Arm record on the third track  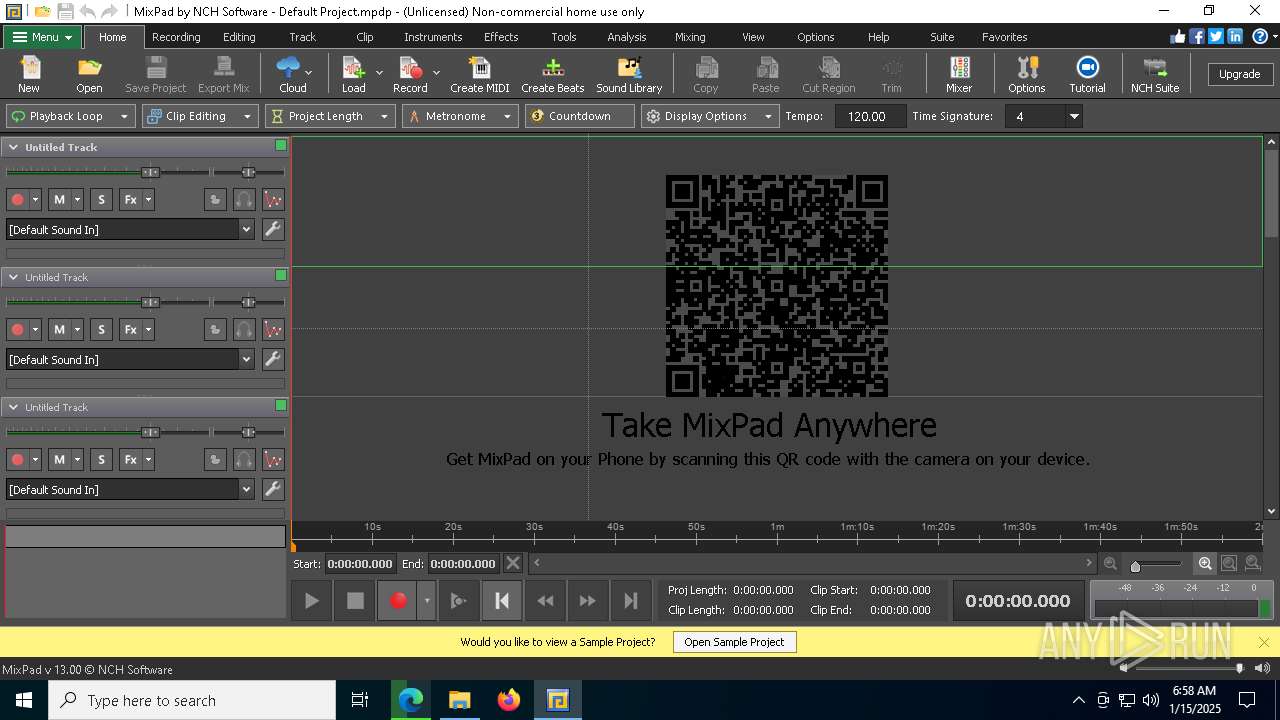[17, 459]
